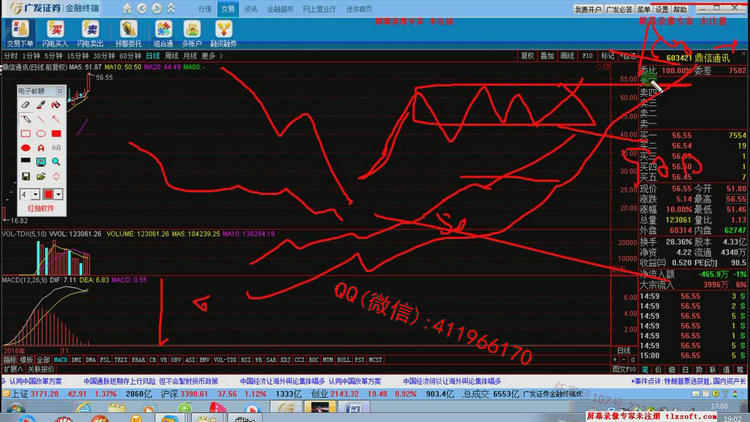Click the screen capture monitor icon

click(41, 162)
